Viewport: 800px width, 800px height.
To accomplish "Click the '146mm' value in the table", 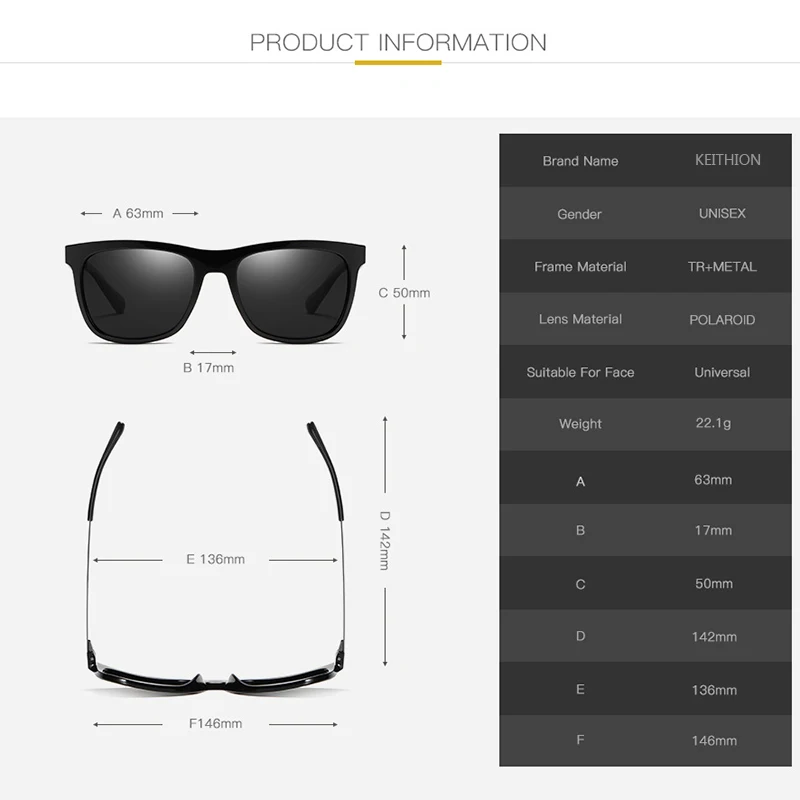I will 714,741.
